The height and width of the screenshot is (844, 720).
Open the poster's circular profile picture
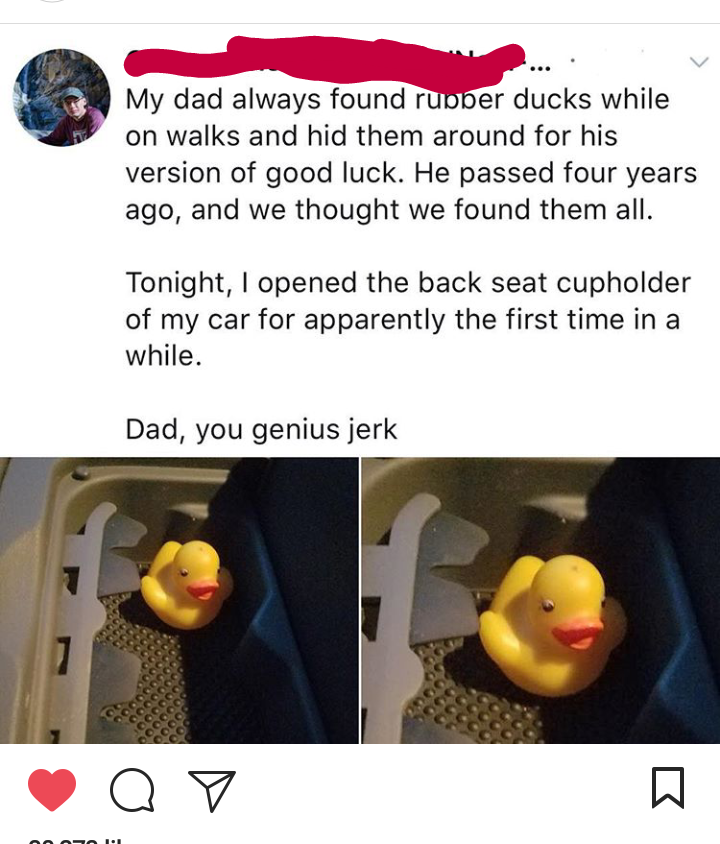click(x=61, y=98)
